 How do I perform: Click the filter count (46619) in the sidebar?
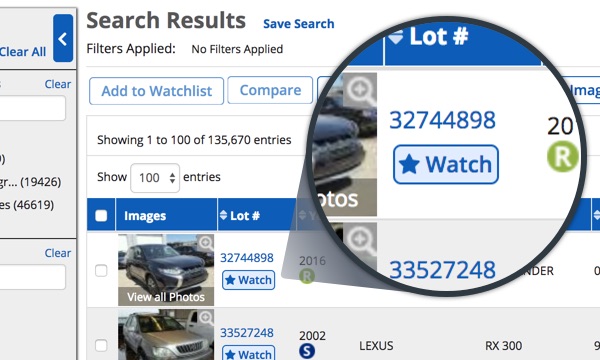33,205
